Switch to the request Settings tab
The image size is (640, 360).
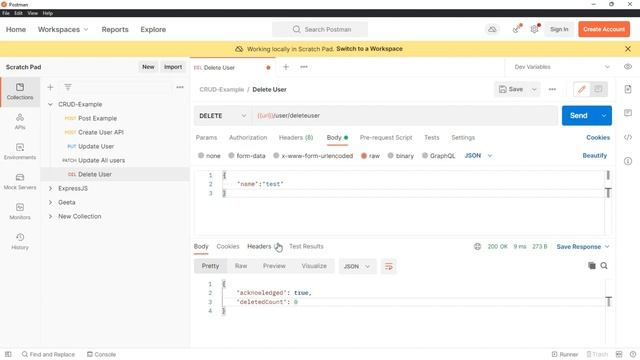[x=463, y=138]
